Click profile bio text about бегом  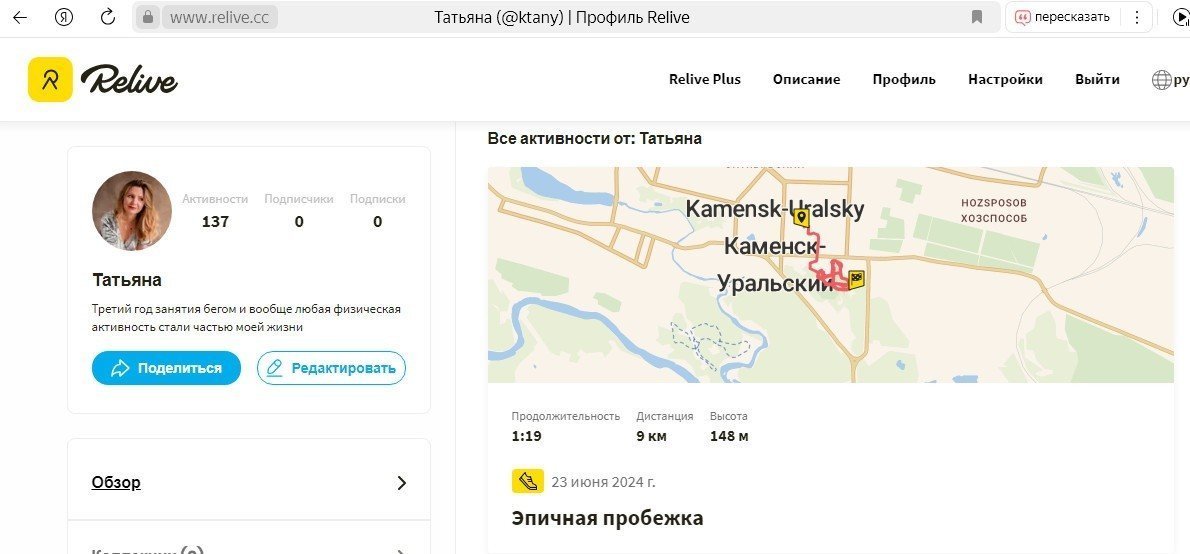[x=246, y=319]
